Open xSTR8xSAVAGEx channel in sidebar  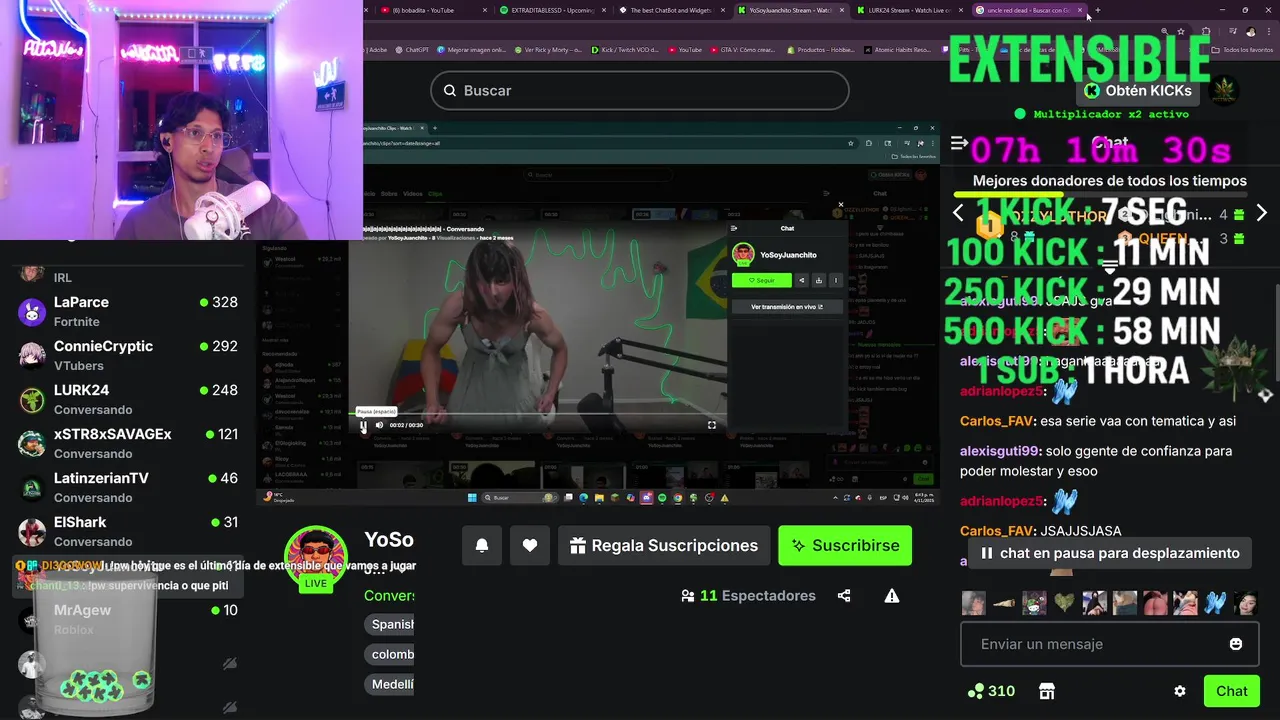click(x=128, y=443)
